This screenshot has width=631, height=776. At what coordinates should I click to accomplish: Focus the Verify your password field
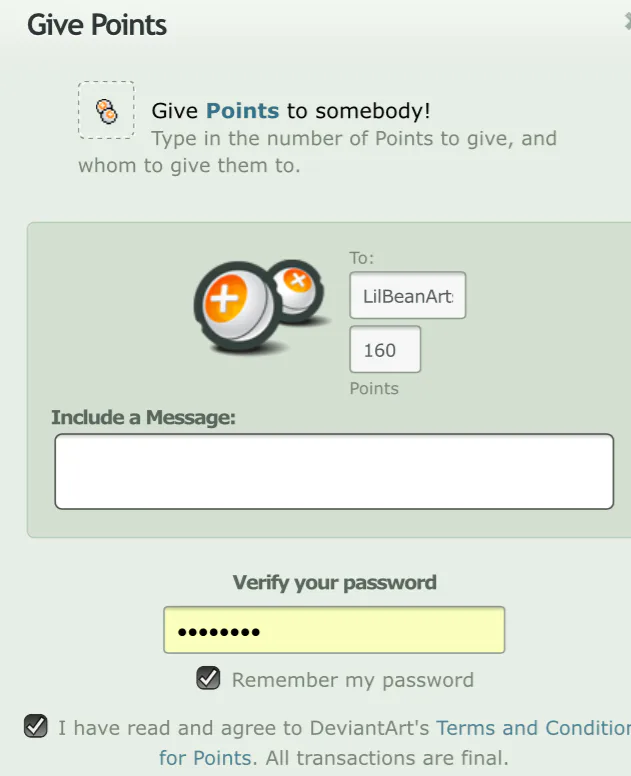click(x=334, y=630)
